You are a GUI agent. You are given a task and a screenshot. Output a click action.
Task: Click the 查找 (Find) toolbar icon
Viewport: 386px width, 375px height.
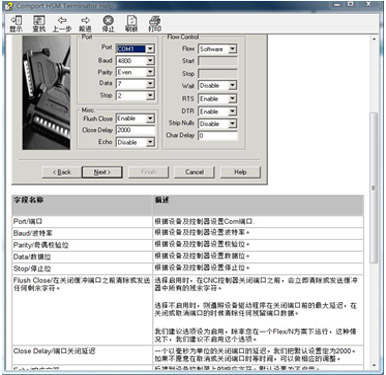[x=39, y=24]
